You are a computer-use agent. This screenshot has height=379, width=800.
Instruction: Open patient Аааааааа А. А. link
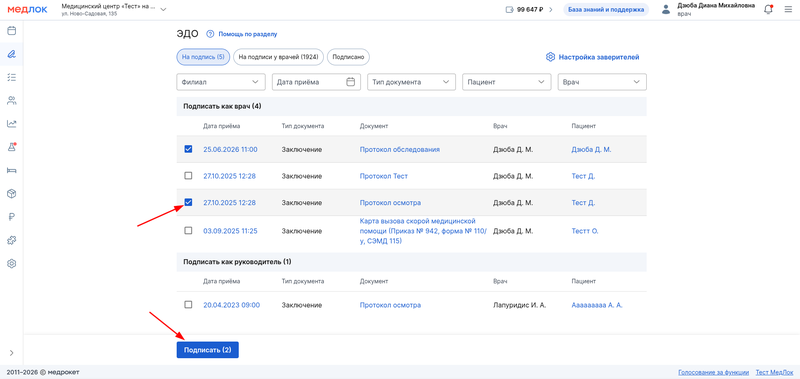point(597,305)
